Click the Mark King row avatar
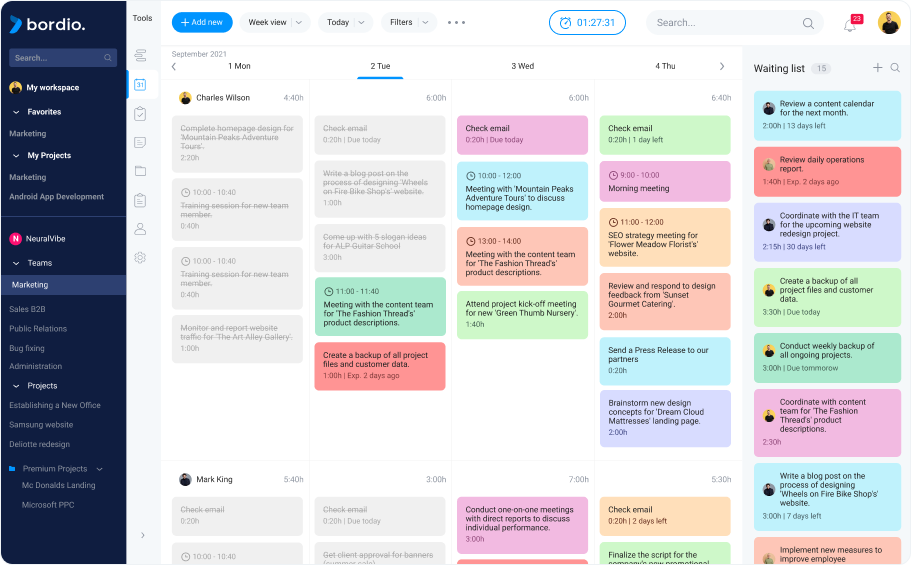The width and height of the screenshot is (911, 565). 185,480
